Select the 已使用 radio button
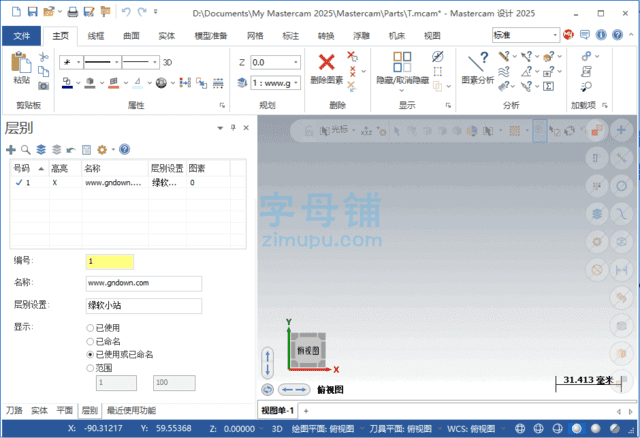 pos(90,328)
